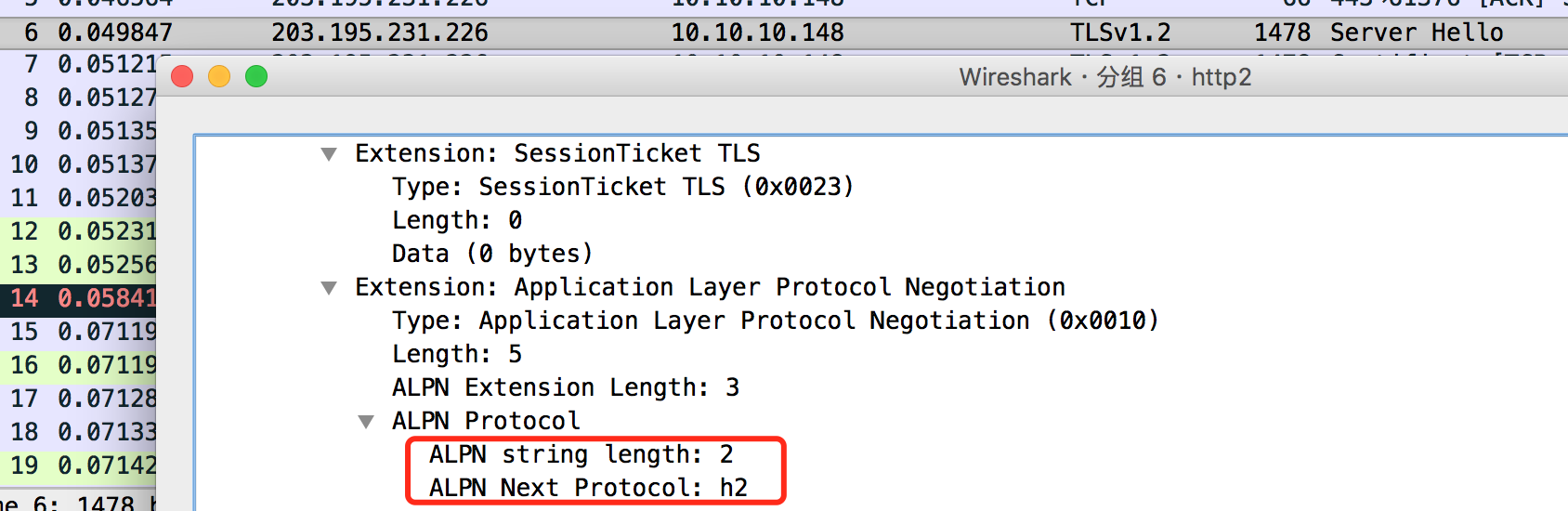Select the SessionTicket Length: 0 field

[x=457, y=220]
